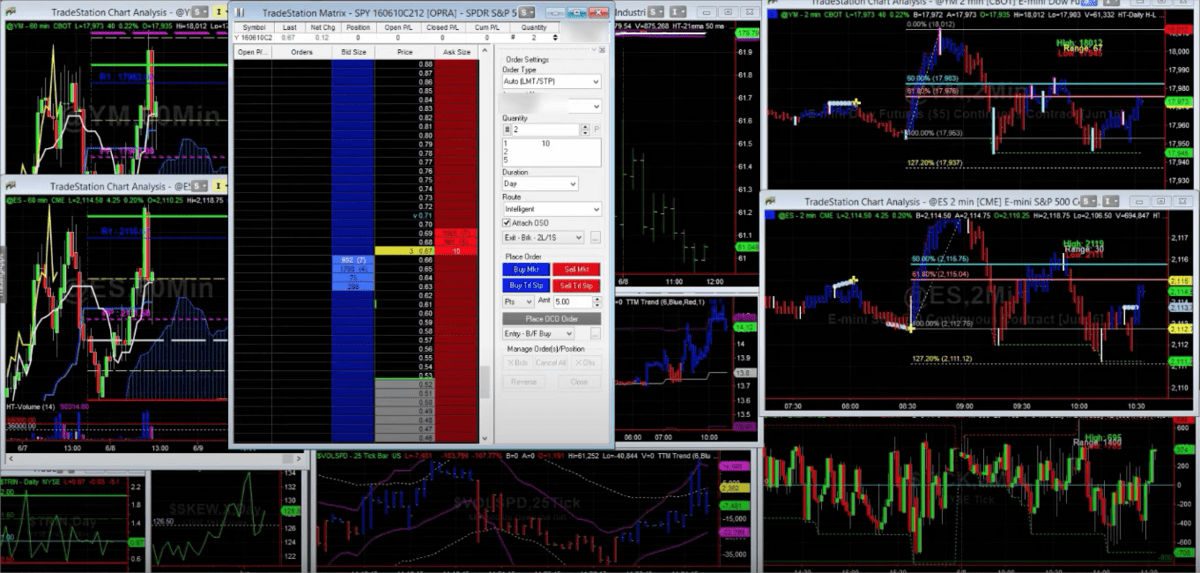Open the Duration Day dropdown
This screenshot has width=1200, height=573.
coord(540,184)
